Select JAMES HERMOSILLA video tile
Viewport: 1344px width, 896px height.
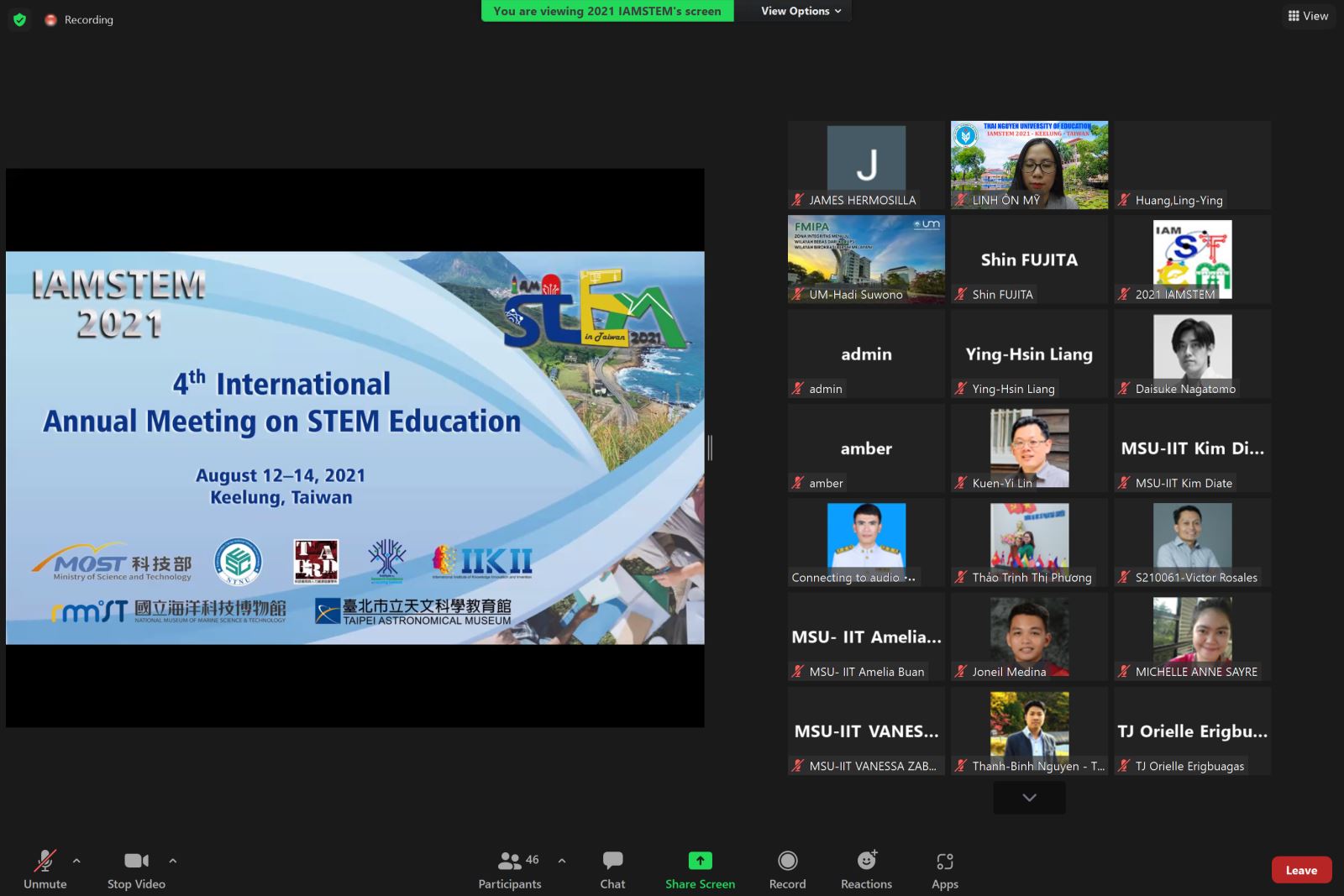866,165
